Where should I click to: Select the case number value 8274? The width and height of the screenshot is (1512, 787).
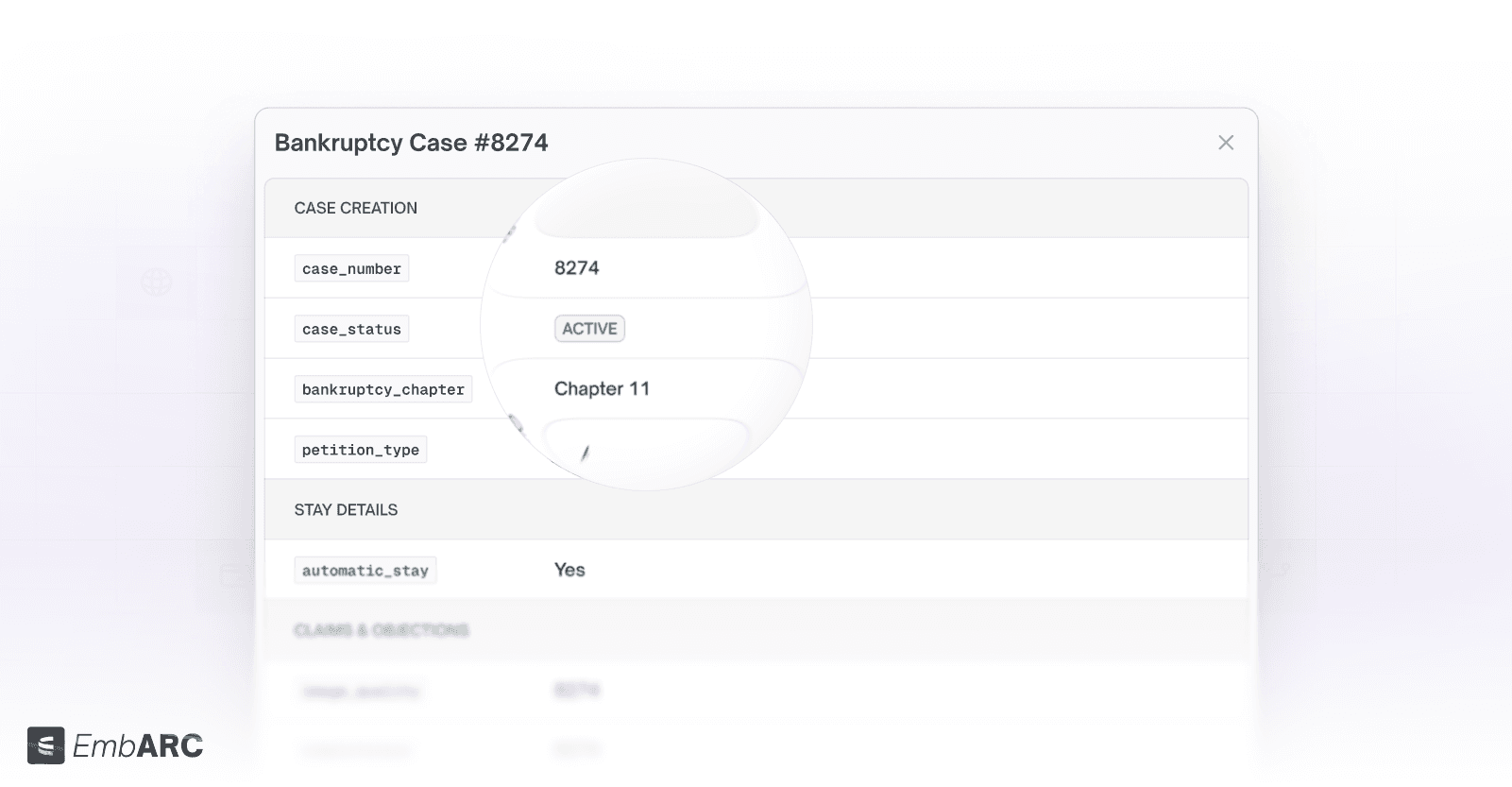576,268
